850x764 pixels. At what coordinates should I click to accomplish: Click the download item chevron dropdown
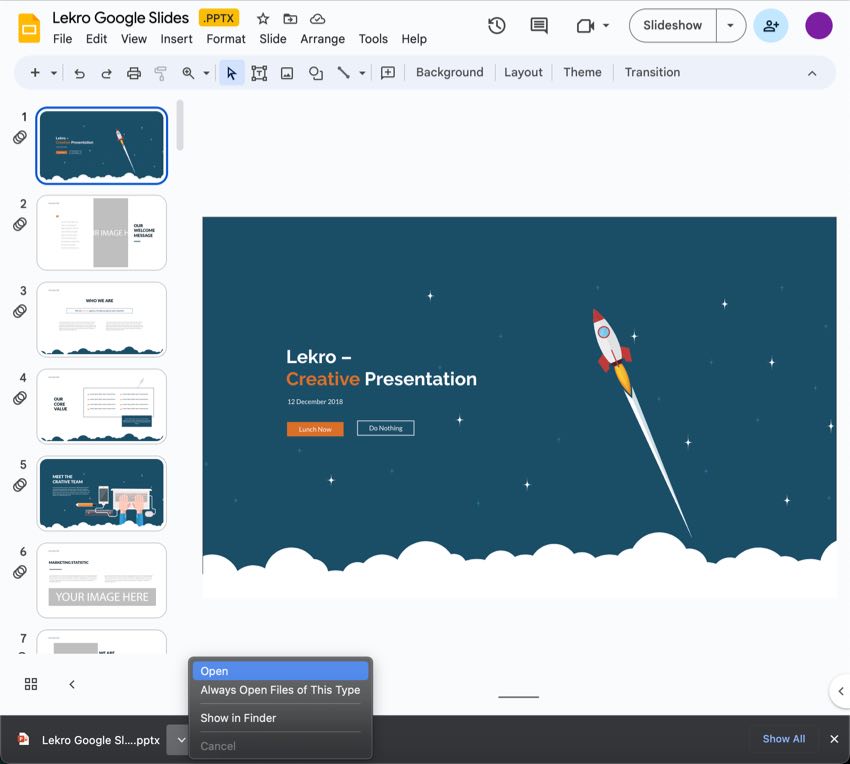pyautogui.click(x=181, y=740)
